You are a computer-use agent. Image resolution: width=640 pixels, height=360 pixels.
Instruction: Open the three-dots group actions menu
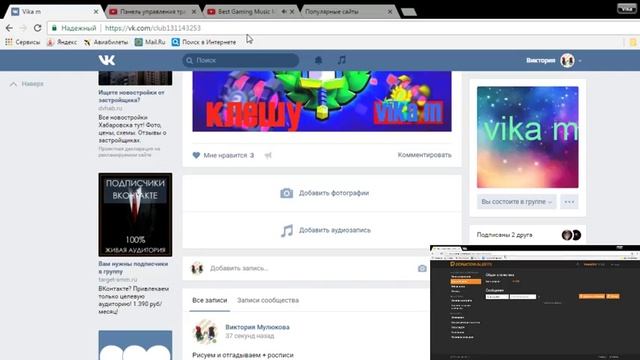click(x=569, y=202)
